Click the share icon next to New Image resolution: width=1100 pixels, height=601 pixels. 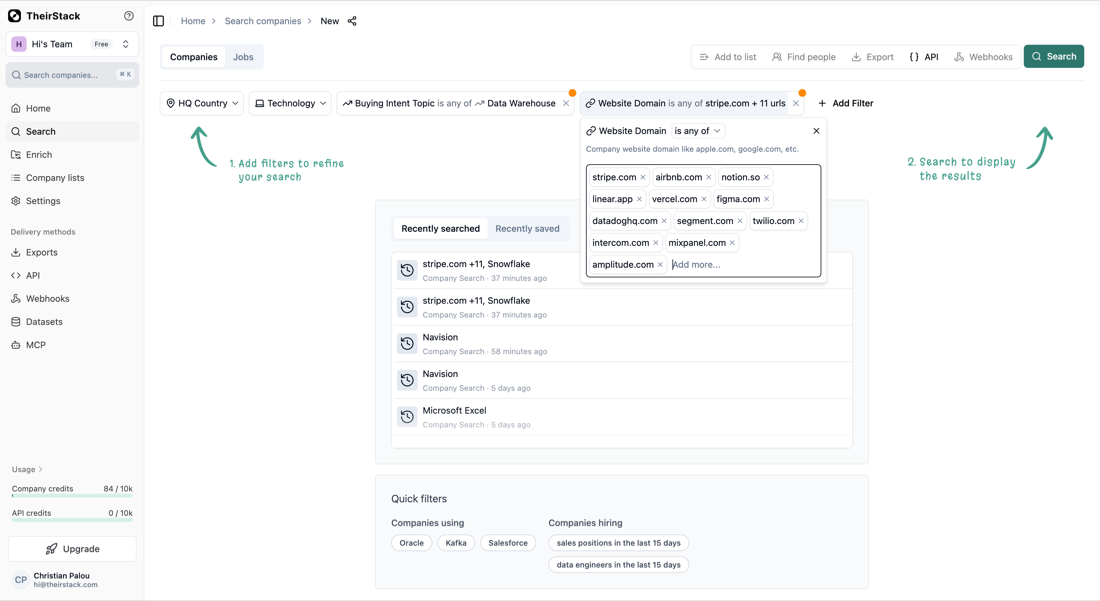(x=352, y=21)
